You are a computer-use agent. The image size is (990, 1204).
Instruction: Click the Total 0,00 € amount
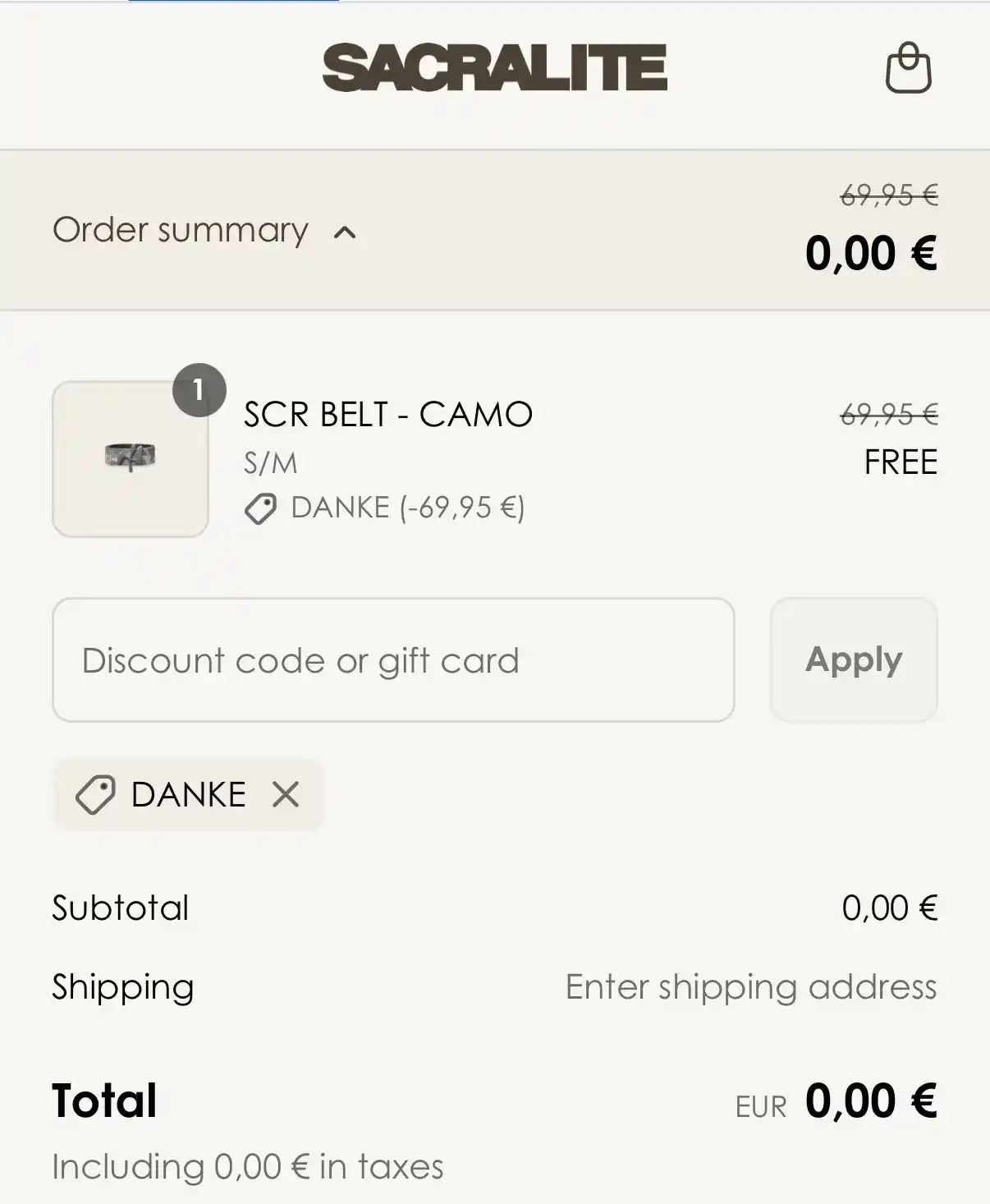[x=871, y=1101]
